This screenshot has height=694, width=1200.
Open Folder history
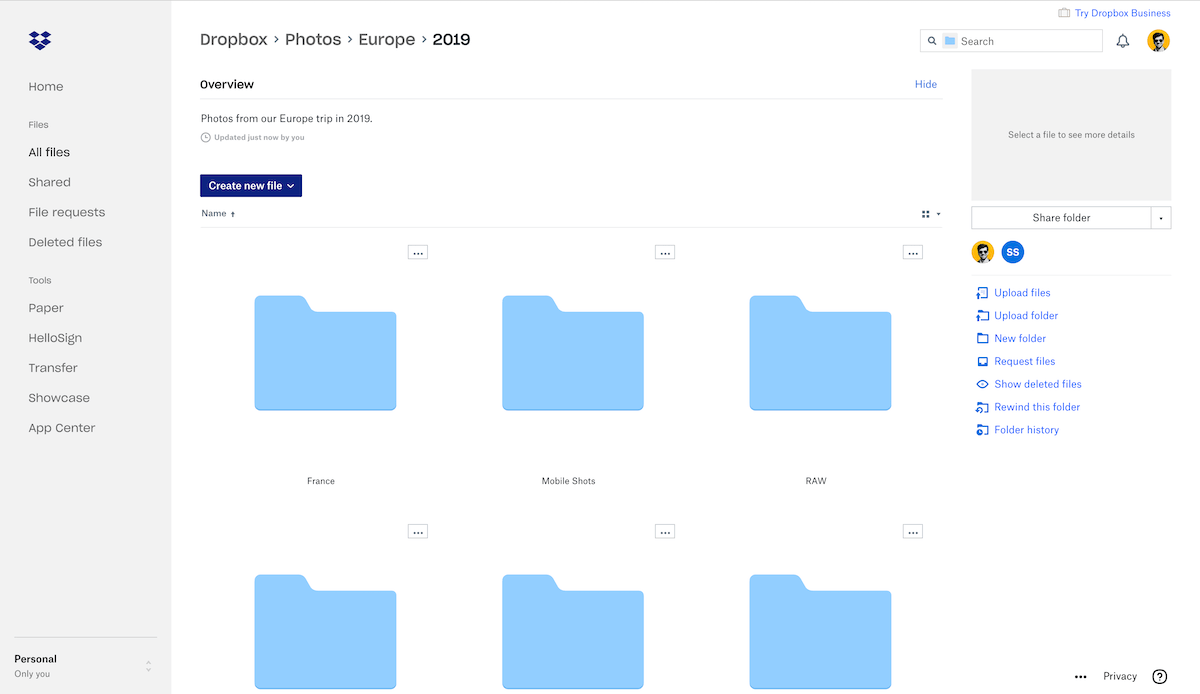coord(1026,429)
